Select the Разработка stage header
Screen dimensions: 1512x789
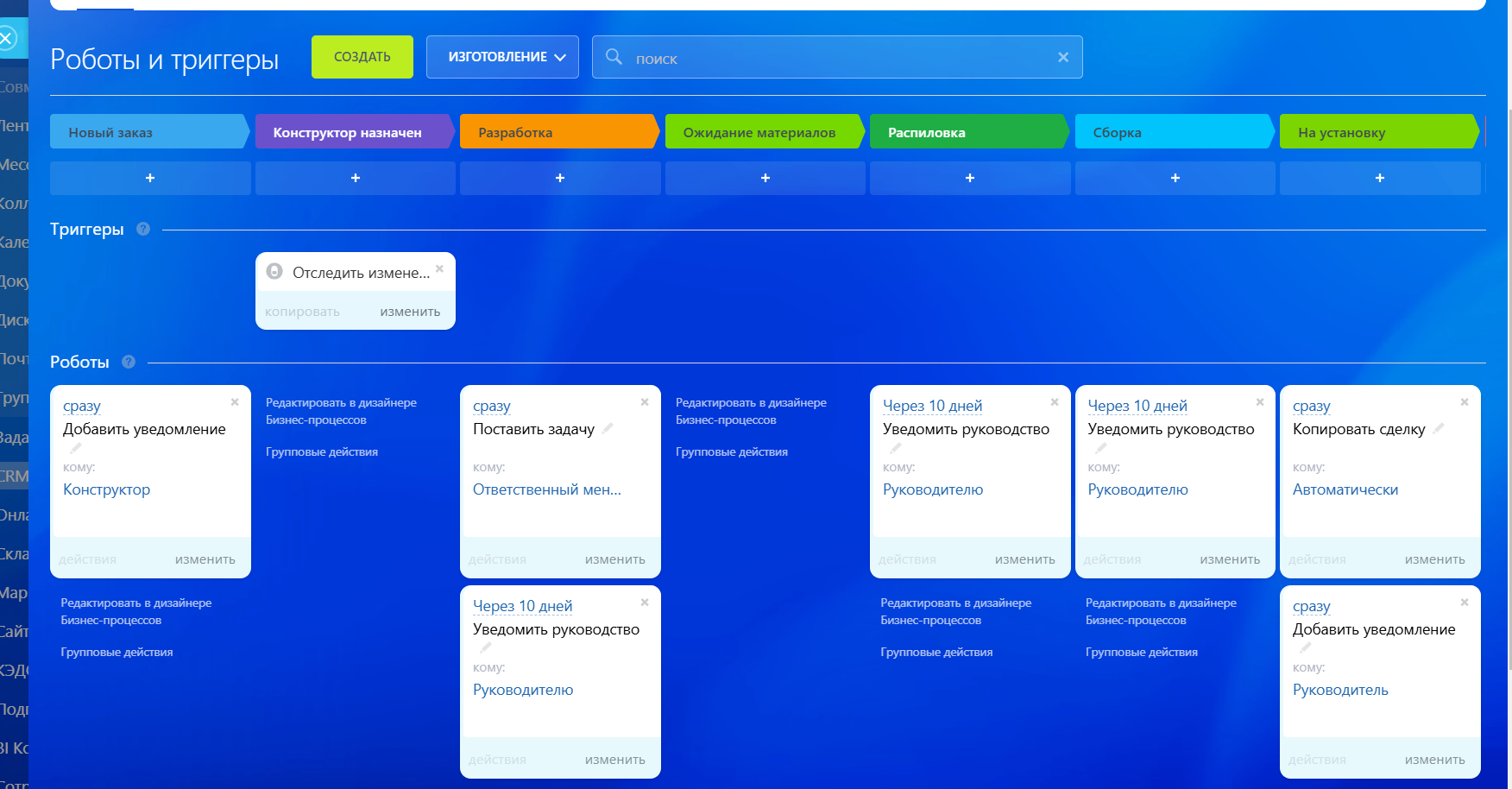click(560, 131)
